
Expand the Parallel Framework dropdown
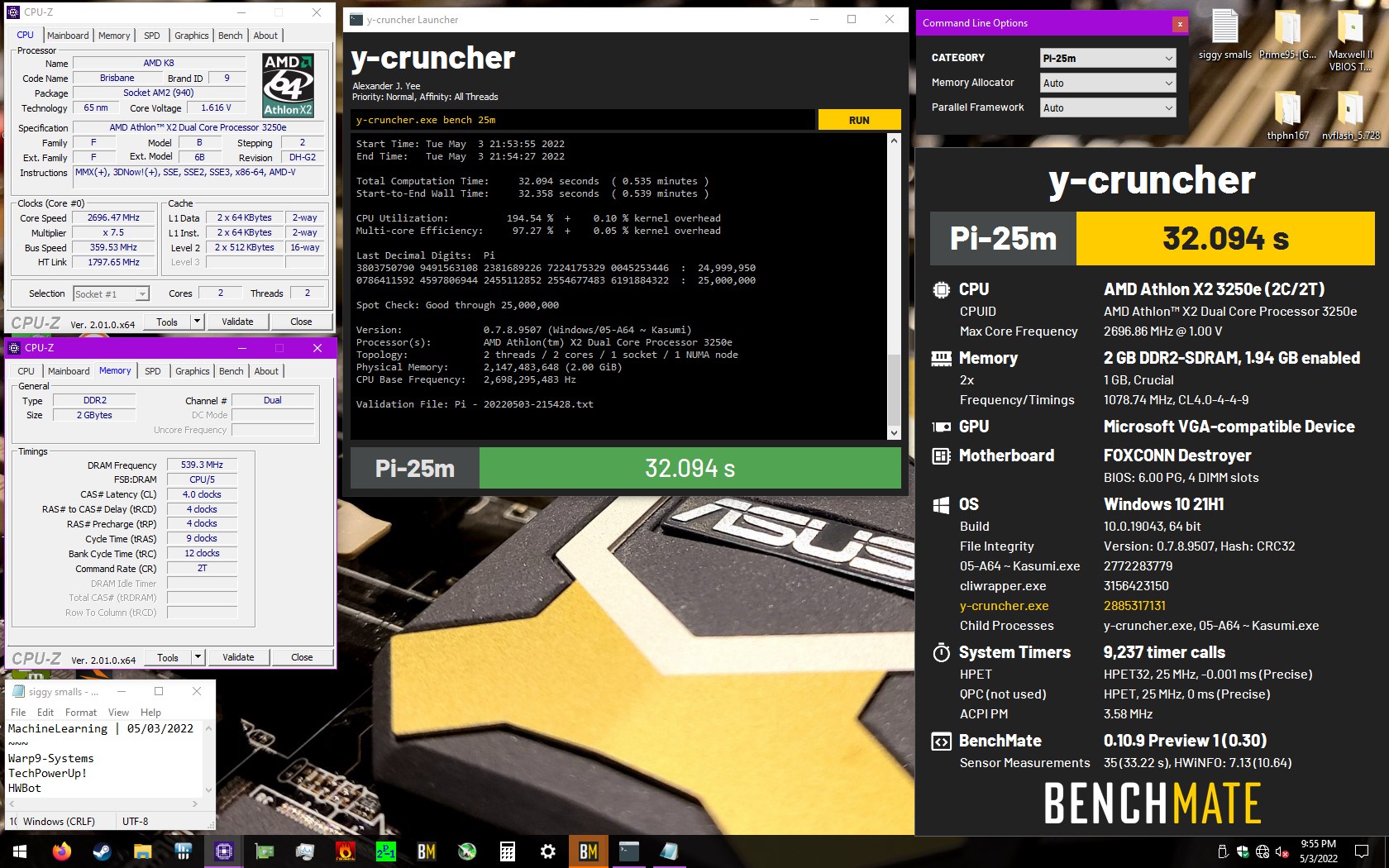pos(1107,107)
